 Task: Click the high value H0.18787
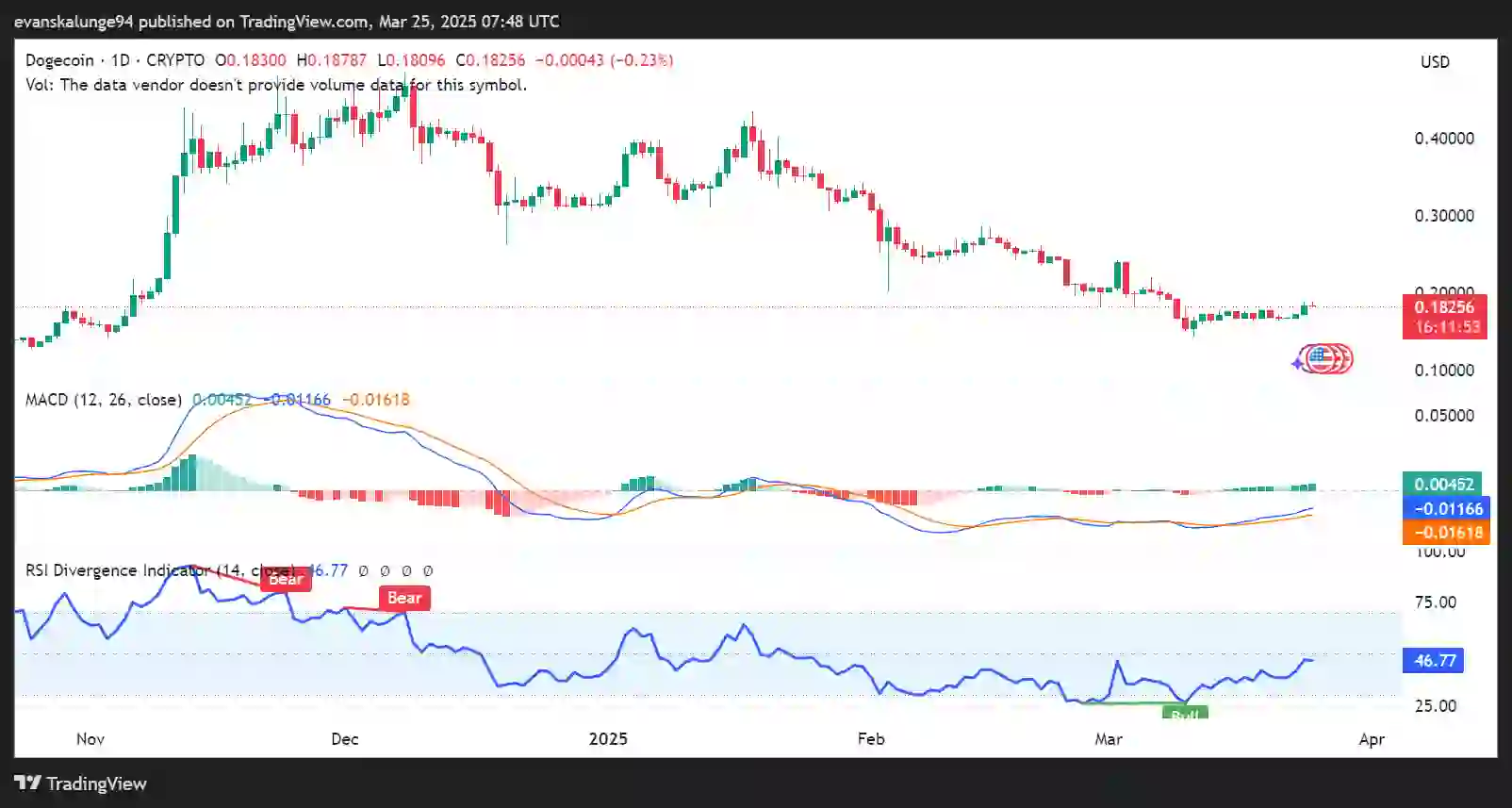pyautogui.click(x=332, y=60)
